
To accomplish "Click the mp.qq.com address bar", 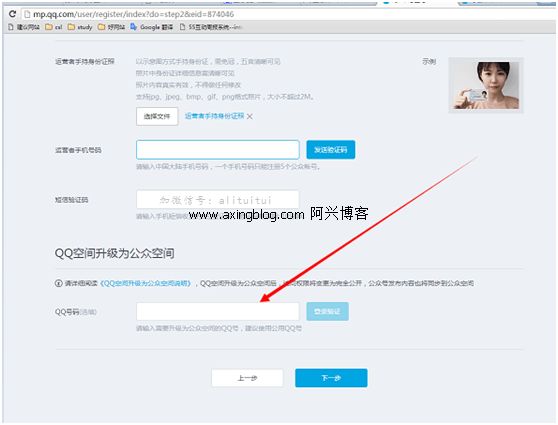I will [288, 14].
